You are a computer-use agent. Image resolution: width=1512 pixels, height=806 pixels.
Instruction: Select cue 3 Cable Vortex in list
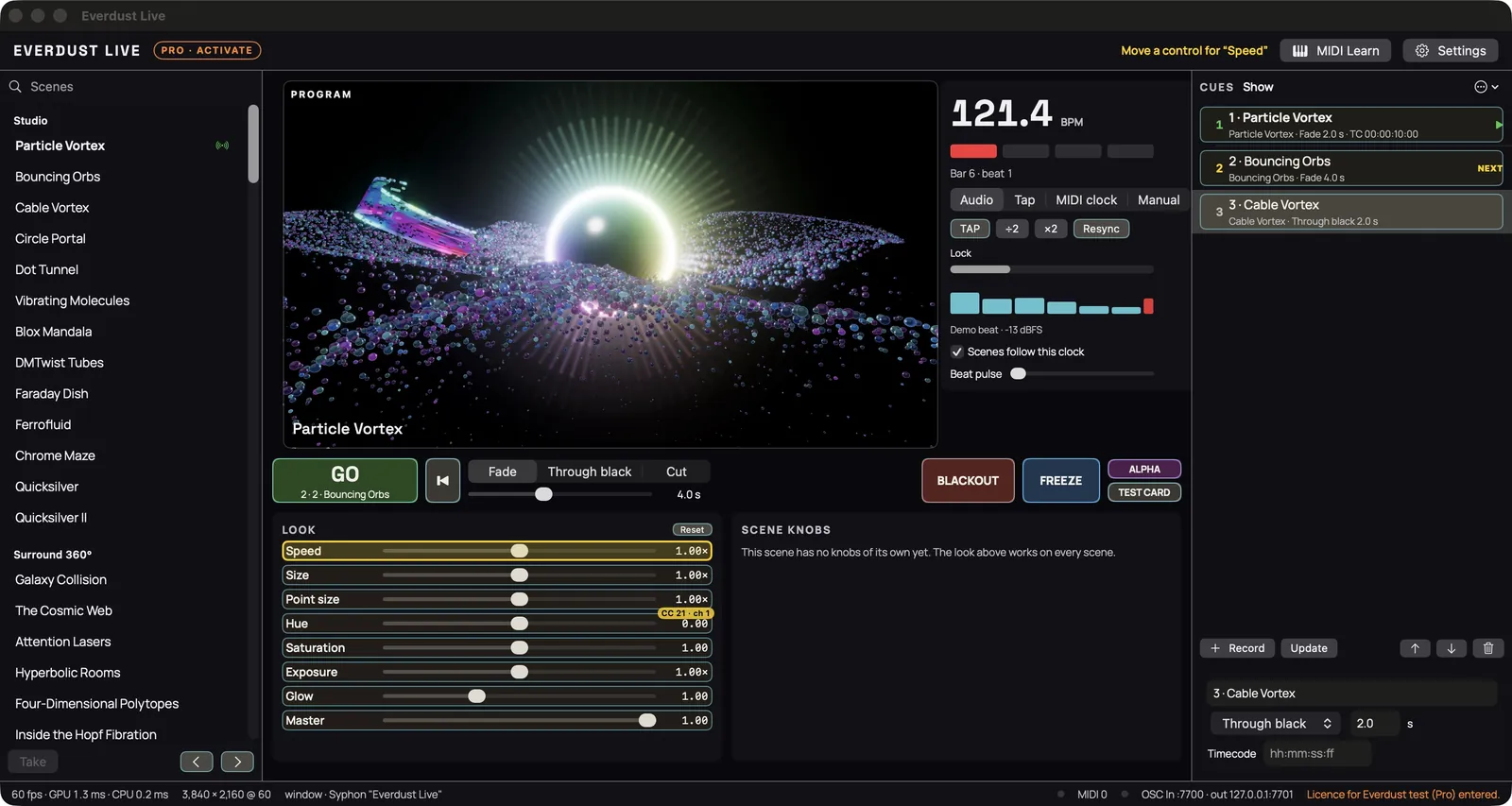click(x=1351, y=212)
